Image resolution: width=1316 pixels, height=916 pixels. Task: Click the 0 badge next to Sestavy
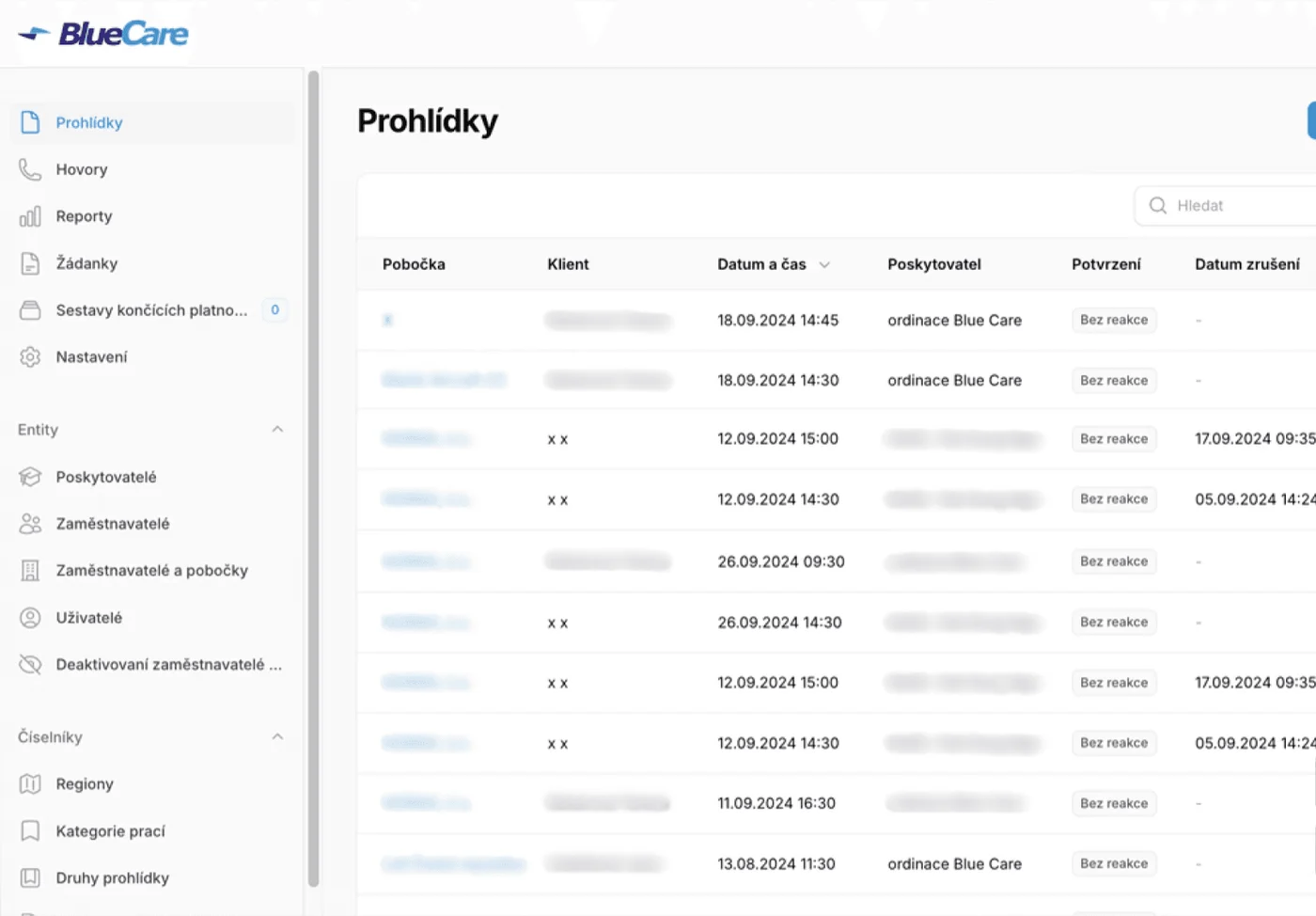point(275,309)
